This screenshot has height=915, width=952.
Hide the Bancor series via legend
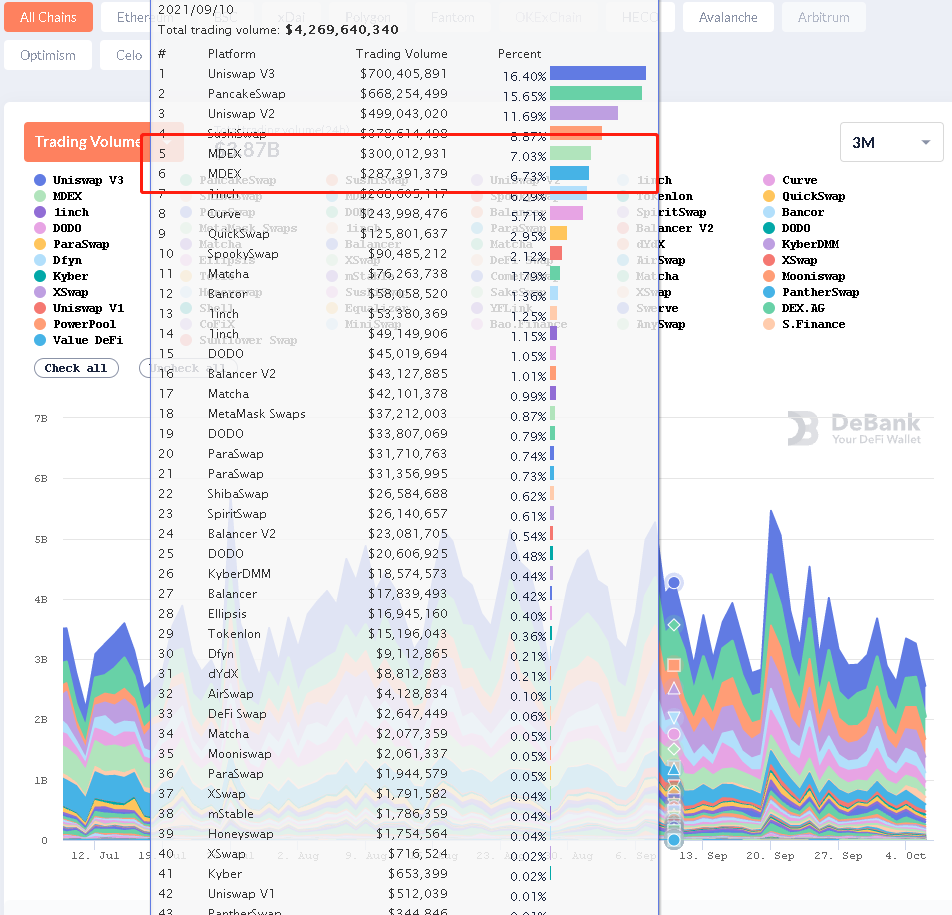pos(794,212)
